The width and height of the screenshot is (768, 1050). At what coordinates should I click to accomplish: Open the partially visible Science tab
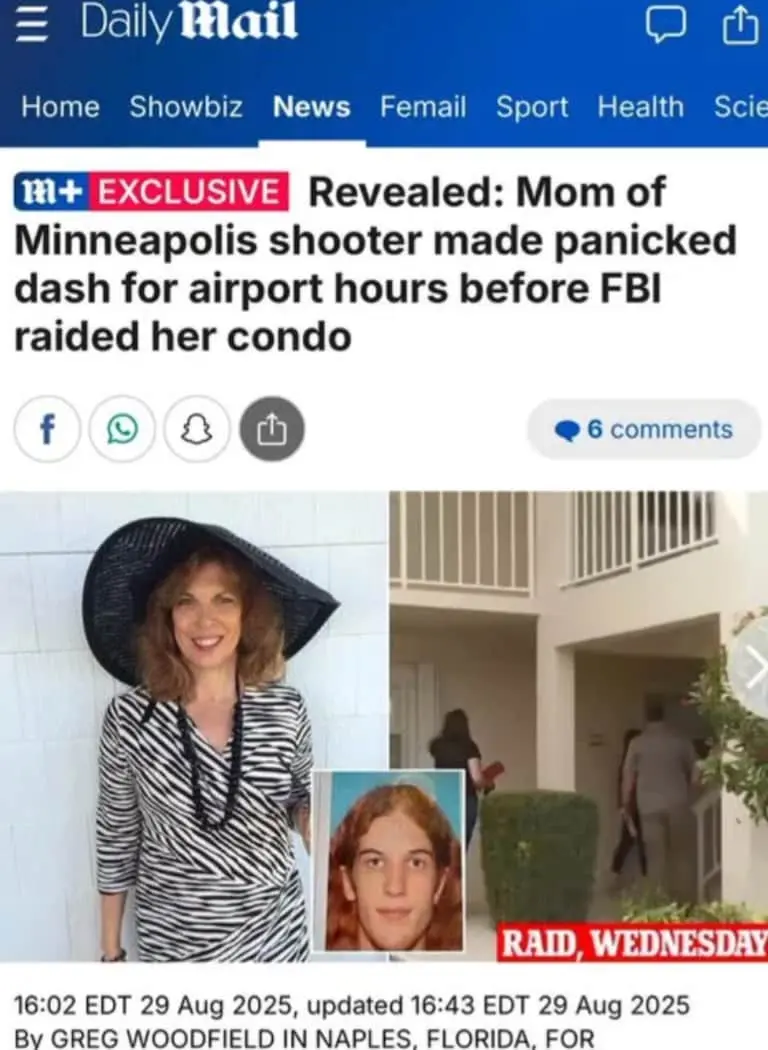741,107
